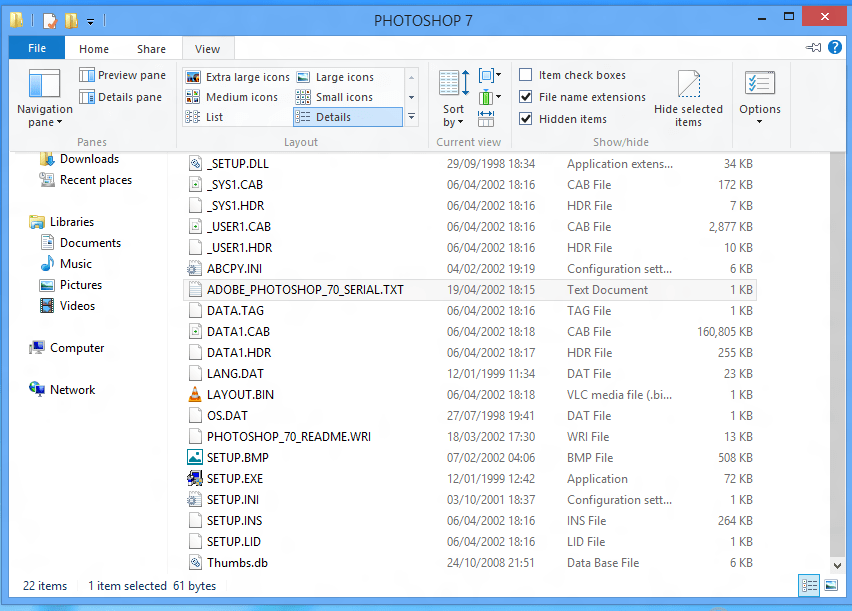
Task: Select Computer in navigation pane
Action: click(67, 348)
